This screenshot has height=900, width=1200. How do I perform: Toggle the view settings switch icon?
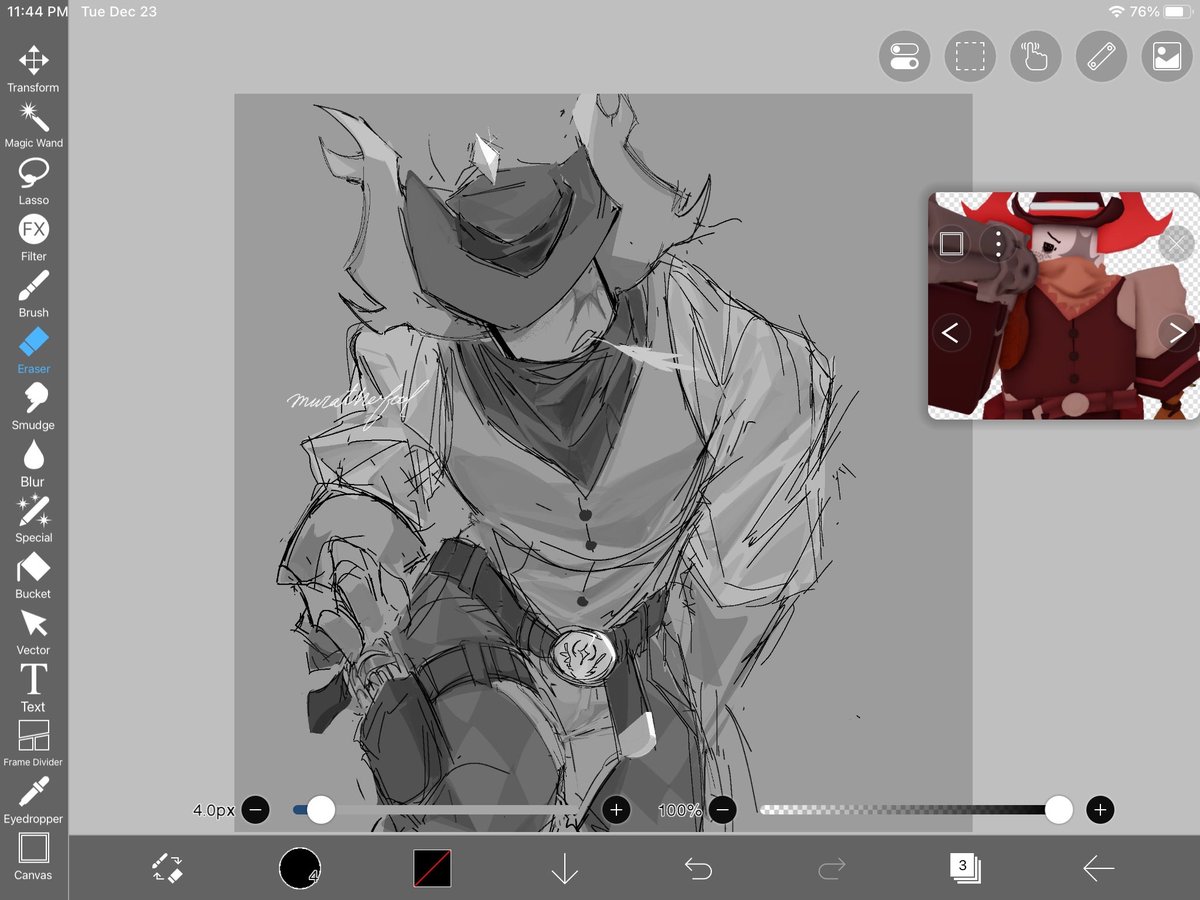tap(904, 56)
